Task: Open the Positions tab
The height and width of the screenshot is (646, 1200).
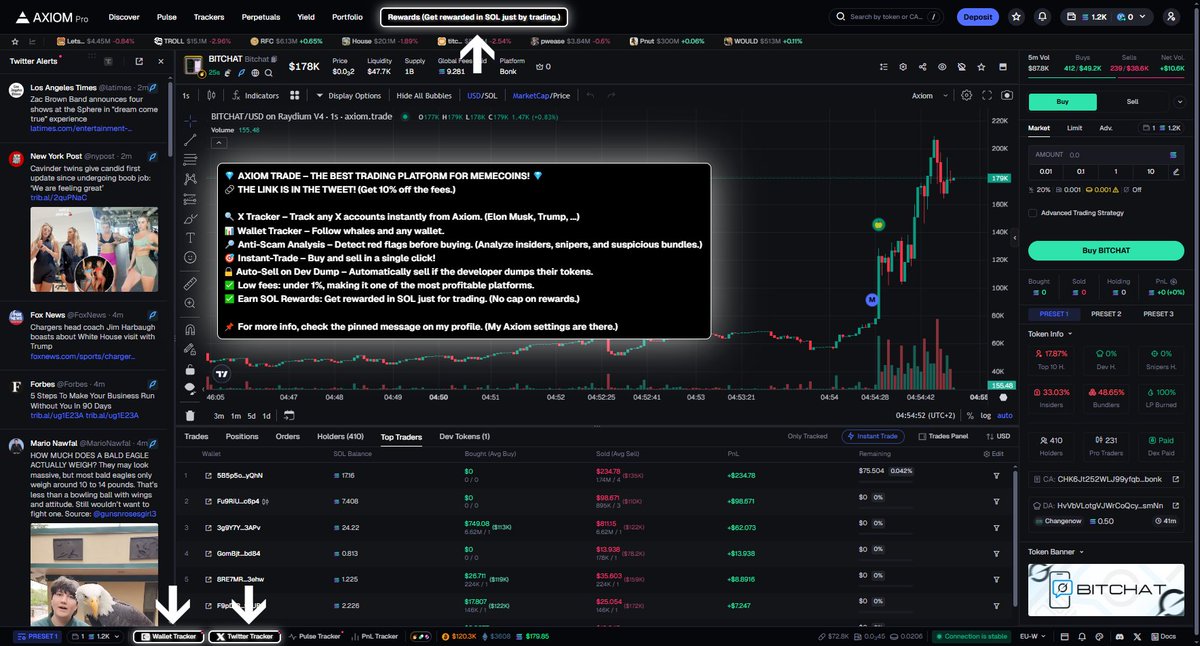Action: (242, 436)
